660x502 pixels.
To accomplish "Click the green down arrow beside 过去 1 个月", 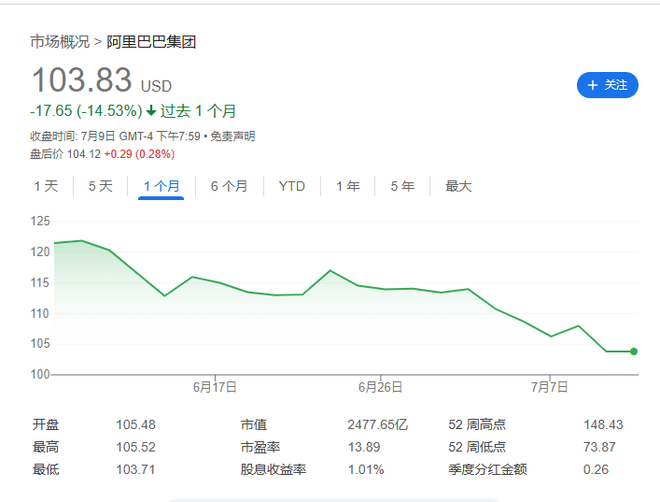I will (x=151, y=111).
